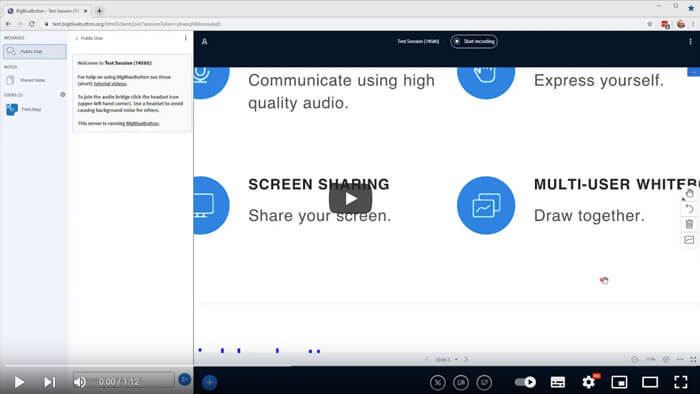Click the share screen circle button
700x394 pixels.
tap(484, 382)
